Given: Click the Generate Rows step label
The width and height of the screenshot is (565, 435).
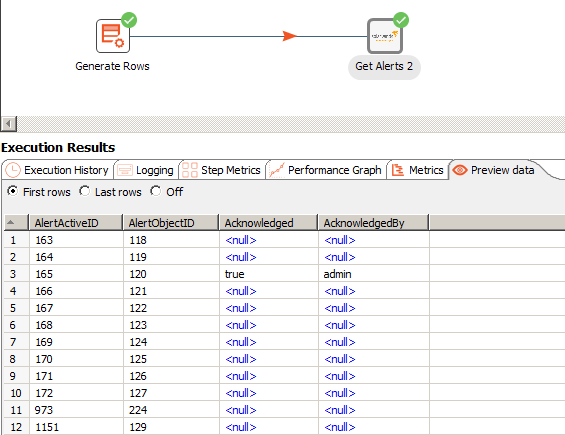Looking at the screenshot, I should coord(112,66).
